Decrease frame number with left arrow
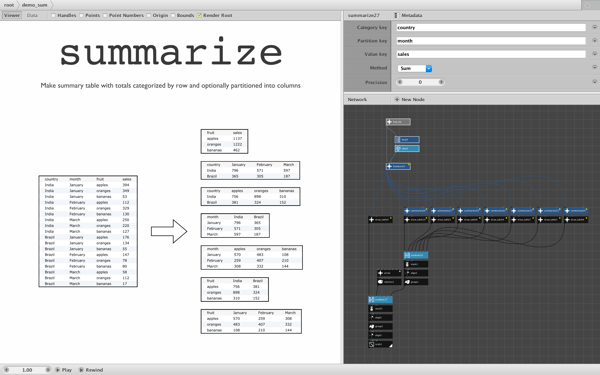The height and width of the screenshot is (375, 600). click(x=6, y=370)
